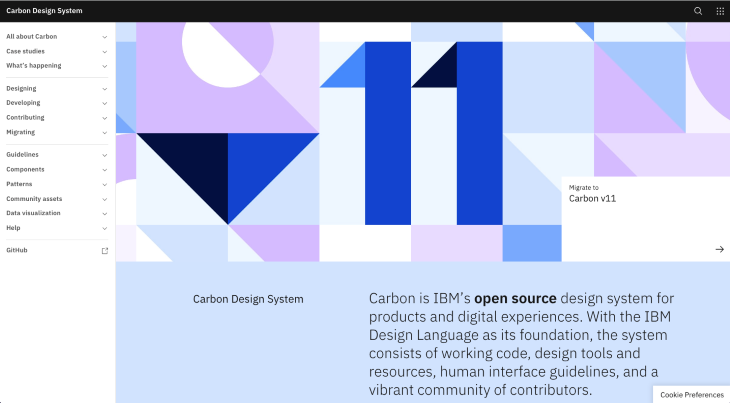Expand the Data visualization chevron
Image resolution: width=730 pixels, height=403 pixels.
(105, 214)
